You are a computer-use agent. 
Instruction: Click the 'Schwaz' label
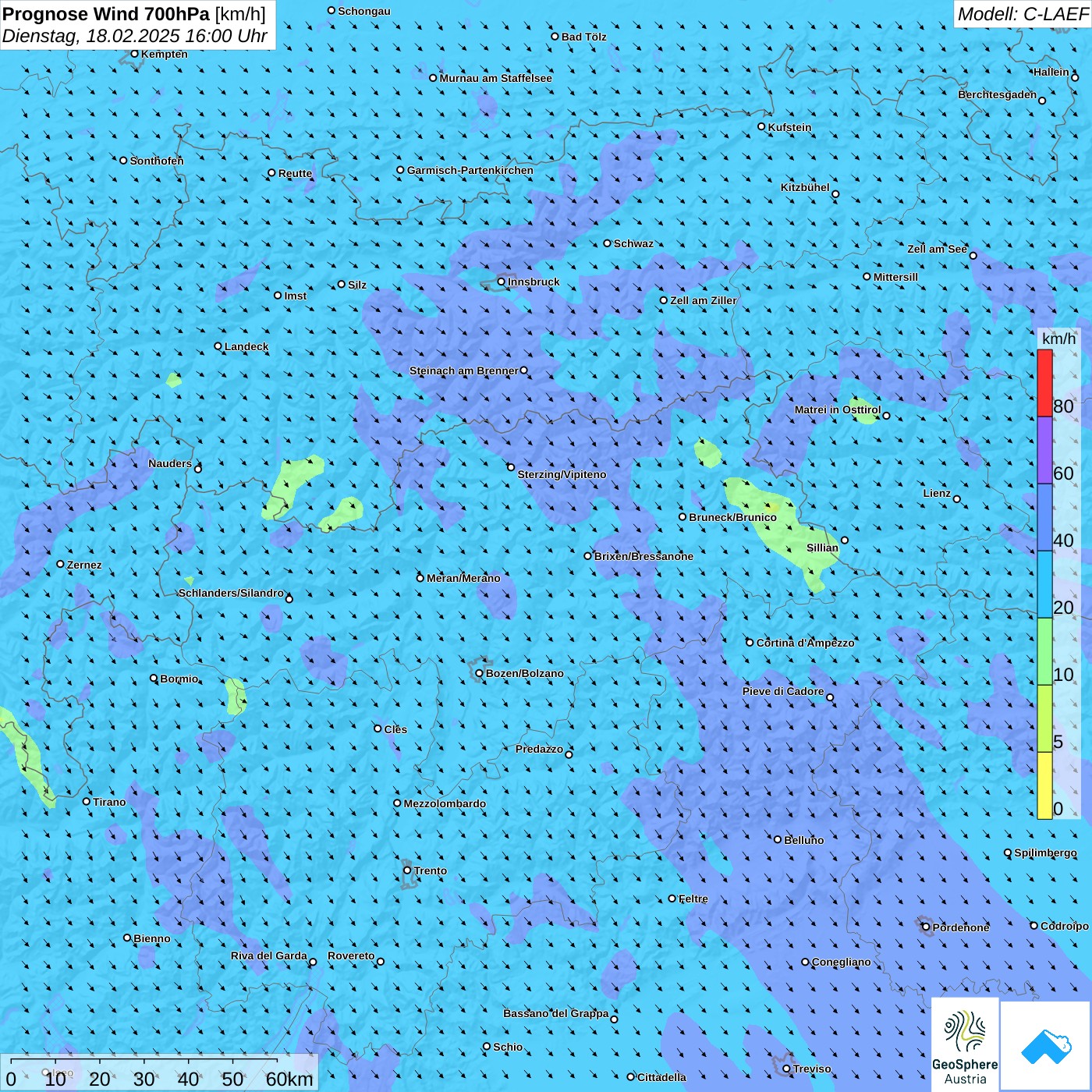(633, 243)
